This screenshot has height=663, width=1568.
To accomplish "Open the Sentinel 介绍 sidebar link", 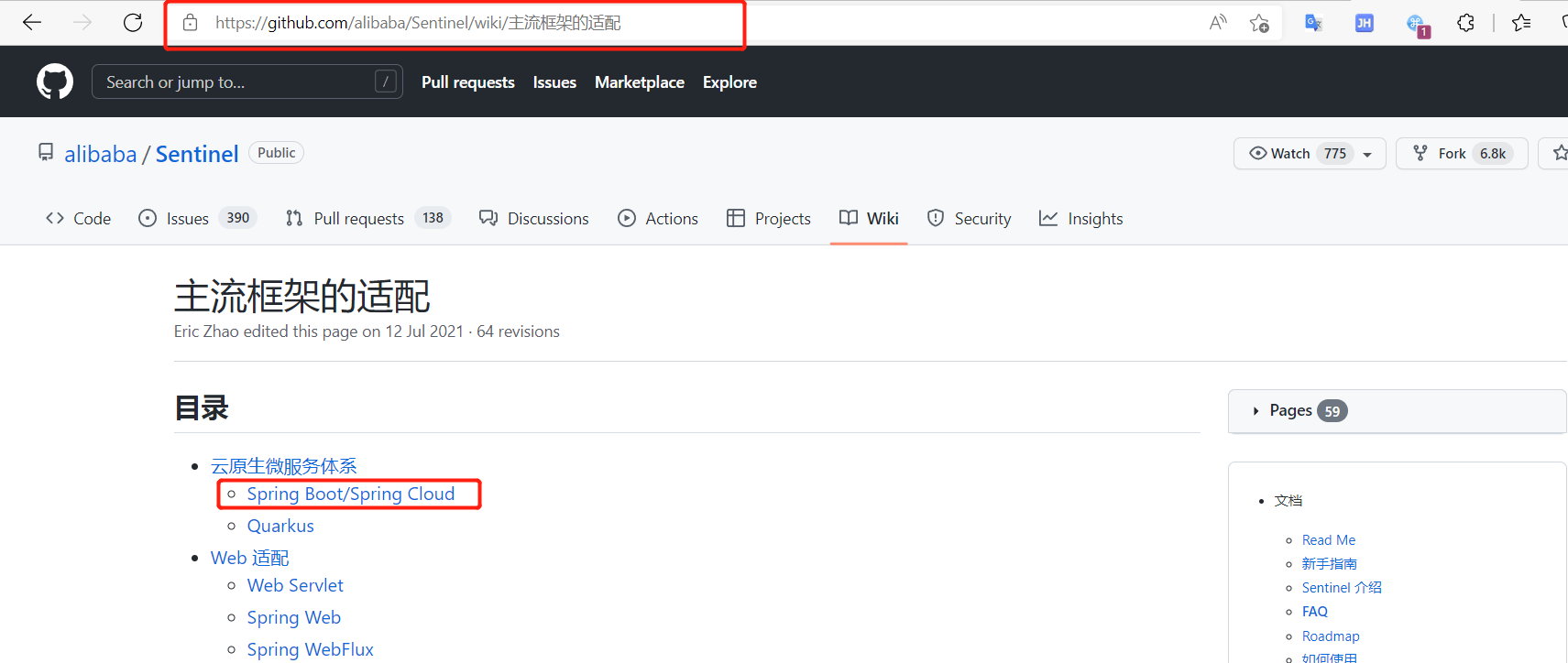I will [x=1342, y=588].
